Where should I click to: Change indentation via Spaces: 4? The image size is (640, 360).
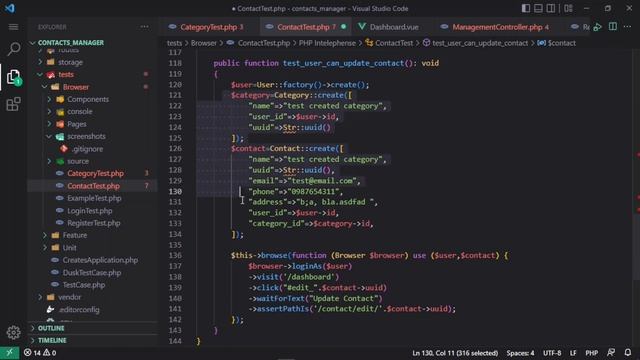520,353
